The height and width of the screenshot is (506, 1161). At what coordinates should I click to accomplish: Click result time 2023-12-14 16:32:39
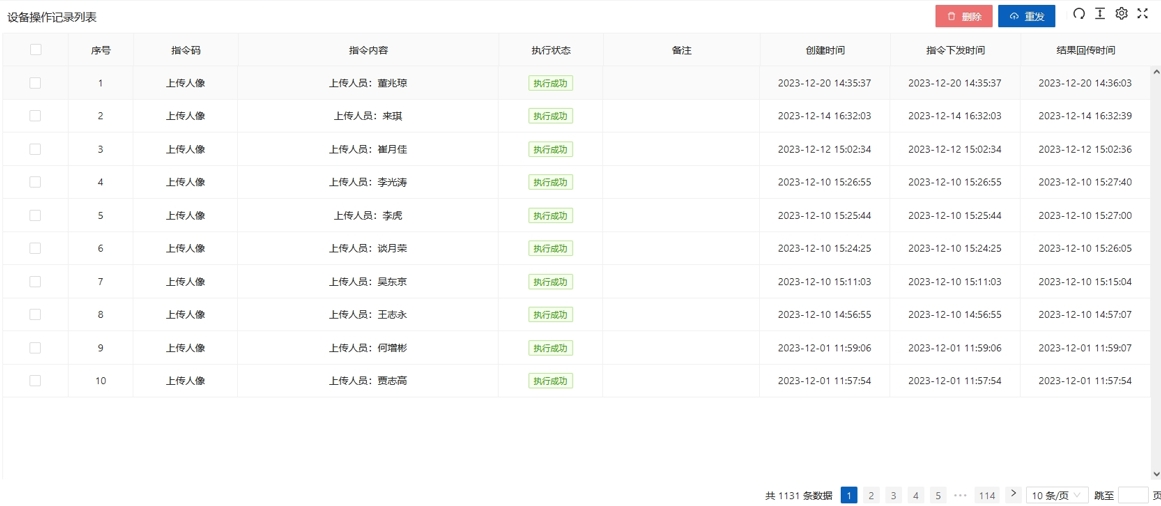tap(1085, 116)
